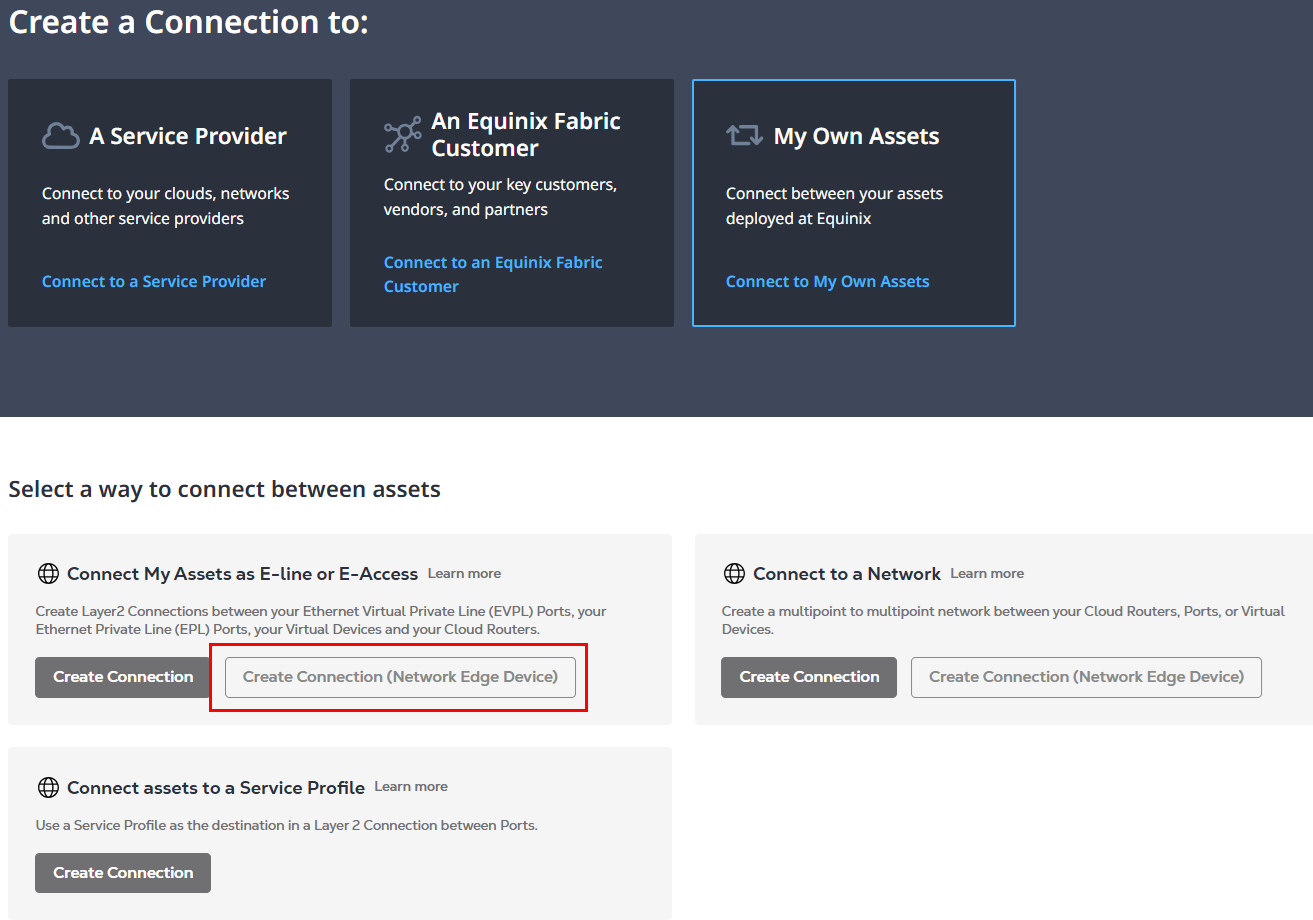Click the Select a way to connect between assets heading
This screenshot has height=920, width=1313.
(x=225, y=490)
